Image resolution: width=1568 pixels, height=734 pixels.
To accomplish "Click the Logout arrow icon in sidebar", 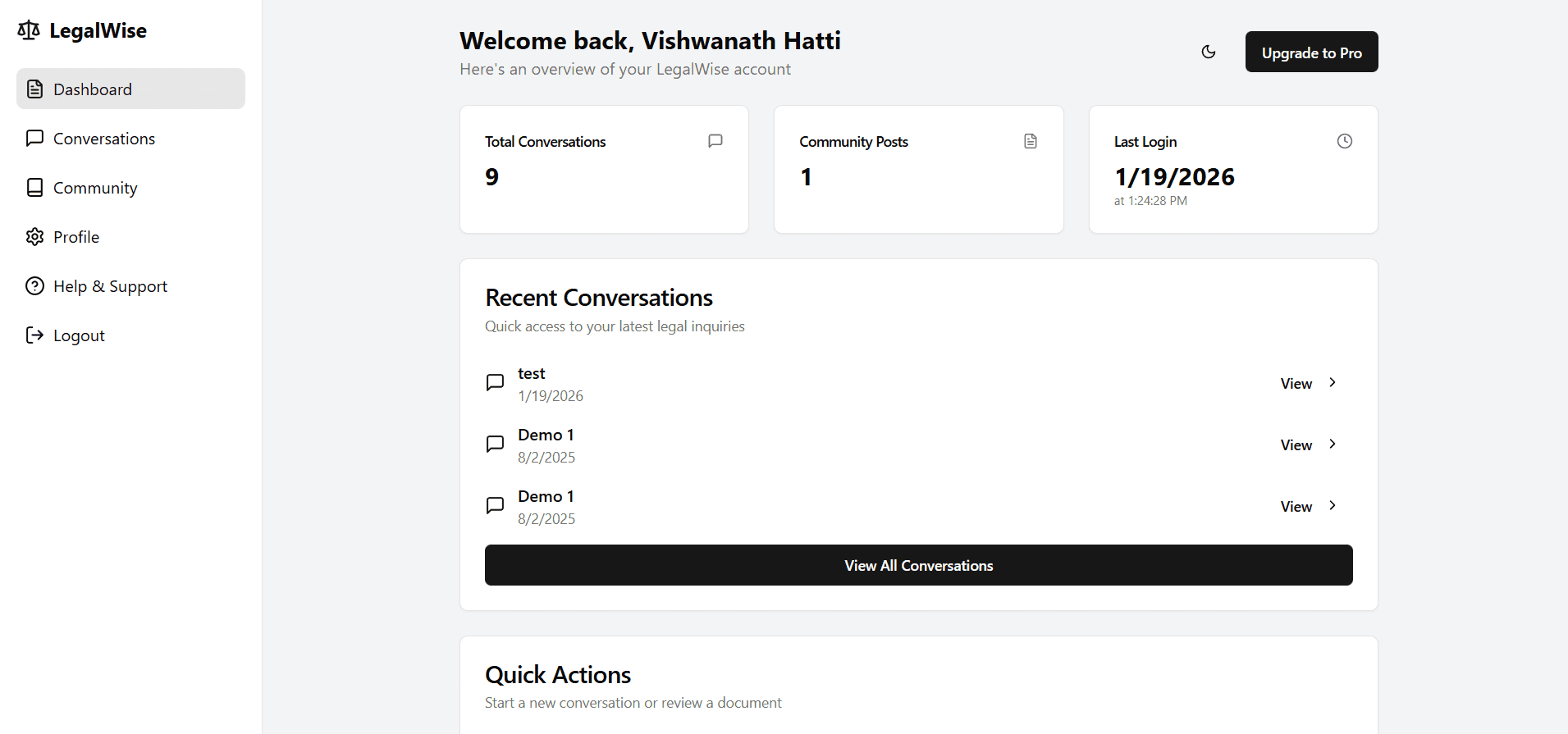I will [34, 335].
